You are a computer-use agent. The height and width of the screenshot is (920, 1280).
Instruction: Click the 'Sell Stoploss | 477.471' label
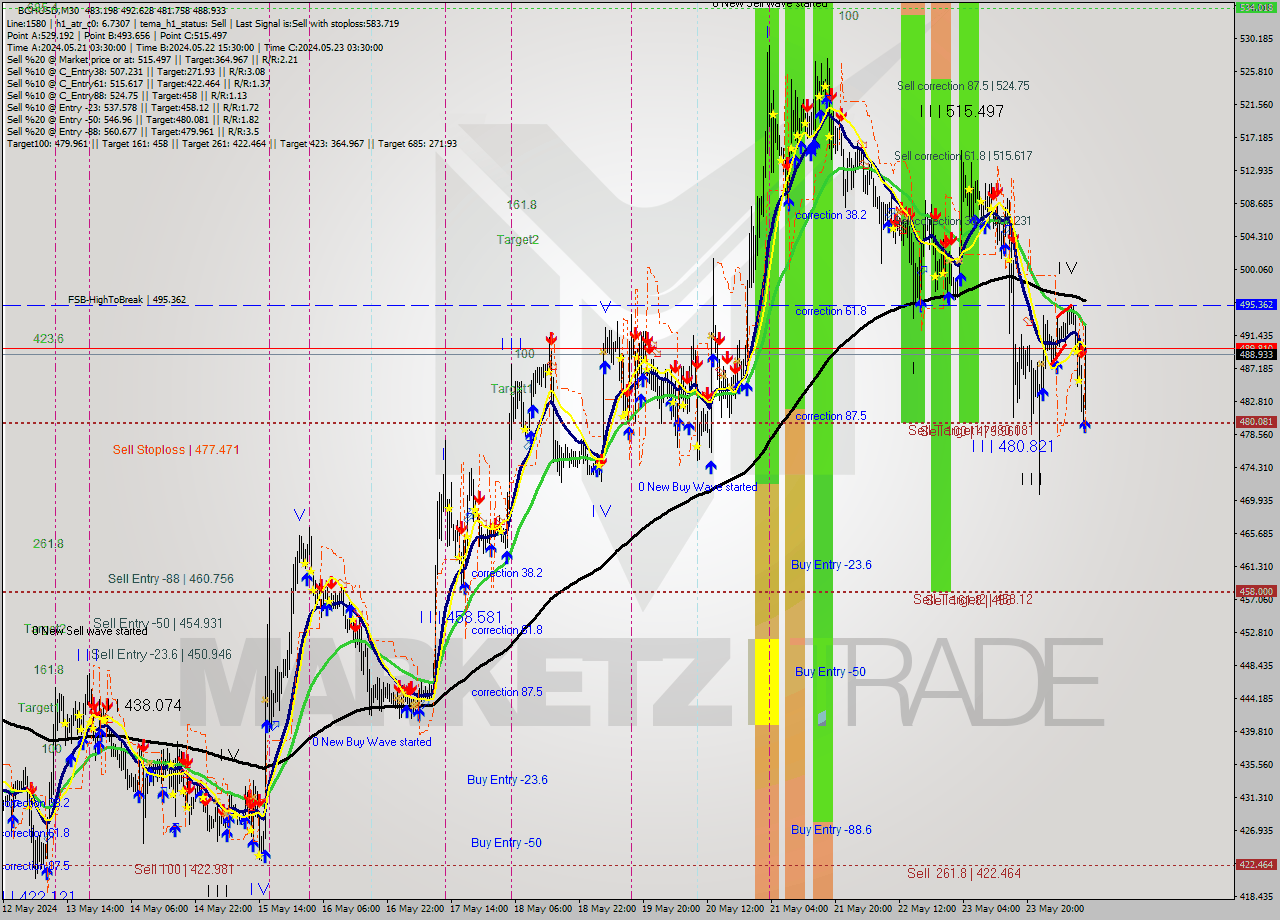pyautogui.click(x=176, y=450)
